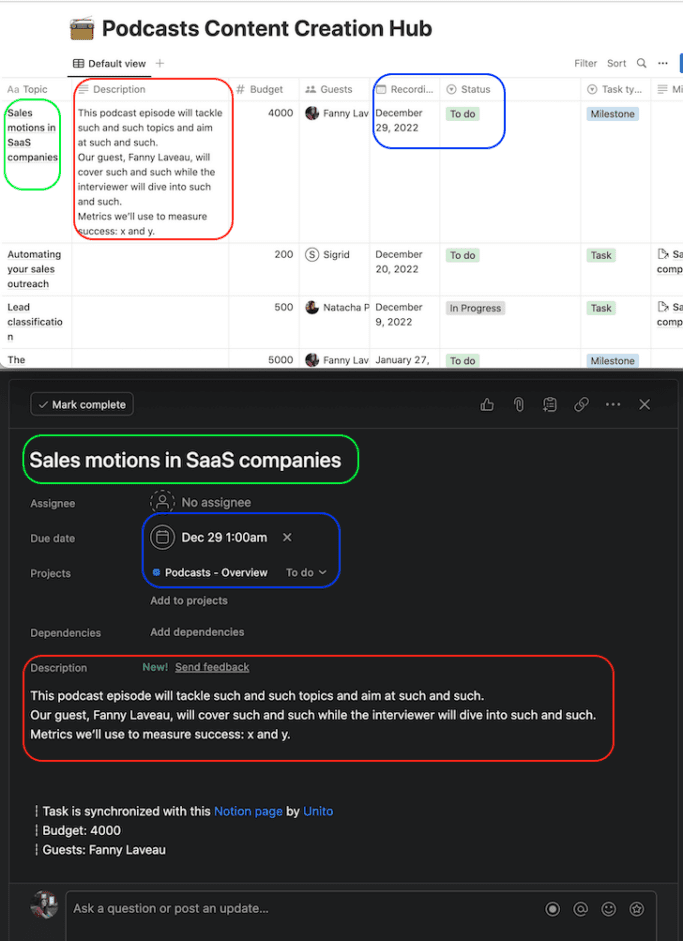This screenshot has width=683, height=941.
Task: Click the thumbs-up reaction icon
Action: coord(487,404)
